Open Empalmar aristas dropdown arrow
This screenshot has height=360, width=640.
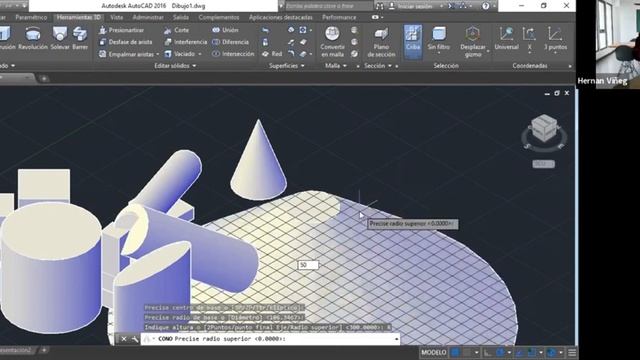[158, 54]
